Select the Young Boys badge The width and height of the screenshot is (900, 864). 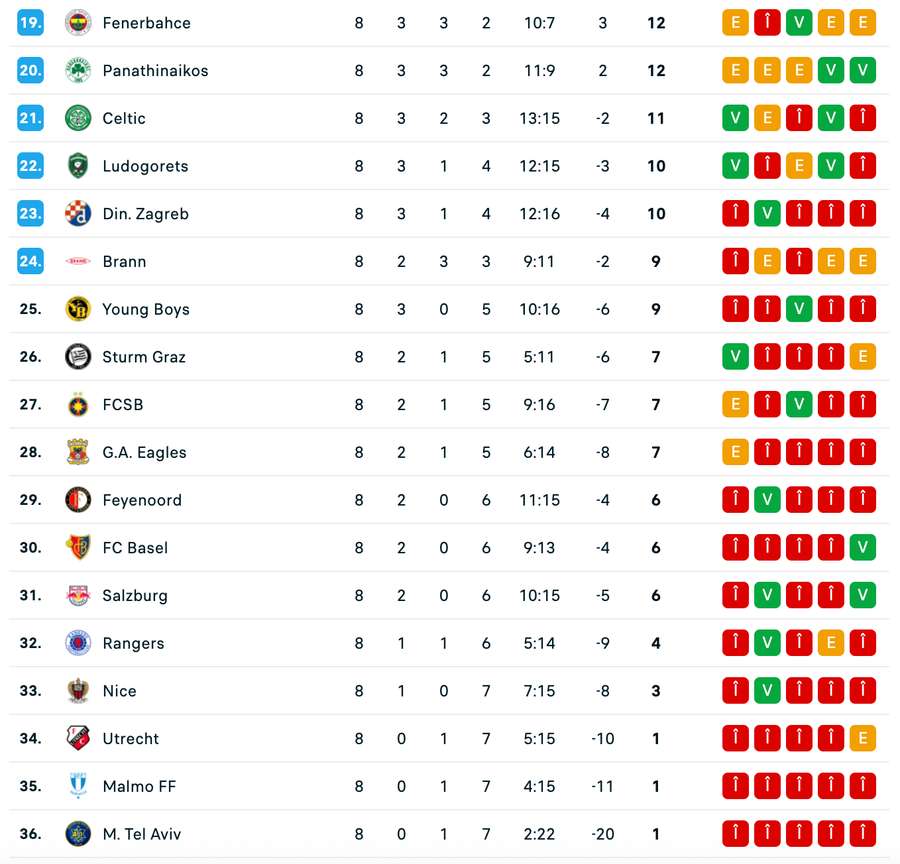click(78, 309)
